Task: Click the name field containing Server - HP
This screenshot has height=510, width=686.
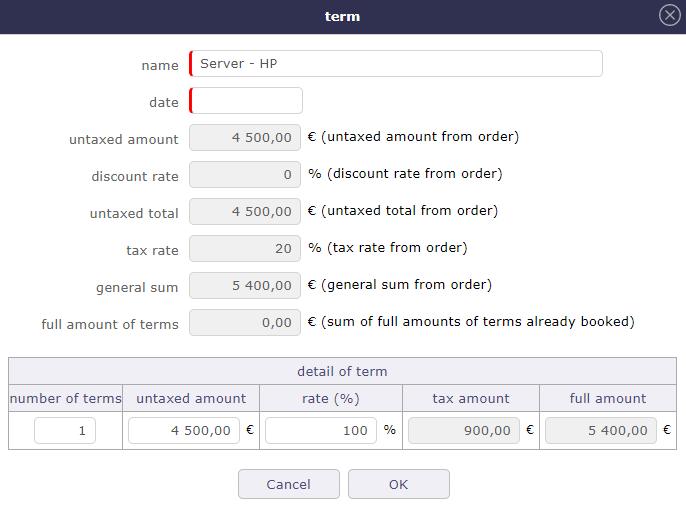Action: pos(396,64)
